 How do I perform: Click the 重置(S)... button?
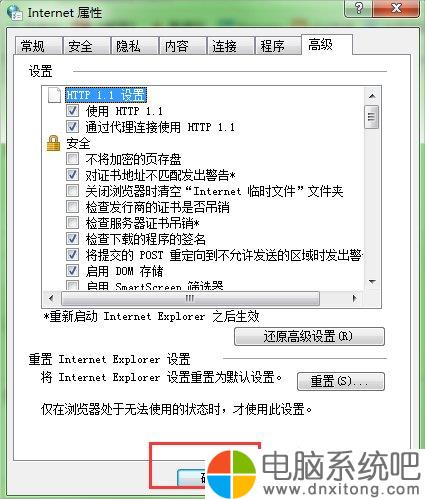click(x=341, y=381)
